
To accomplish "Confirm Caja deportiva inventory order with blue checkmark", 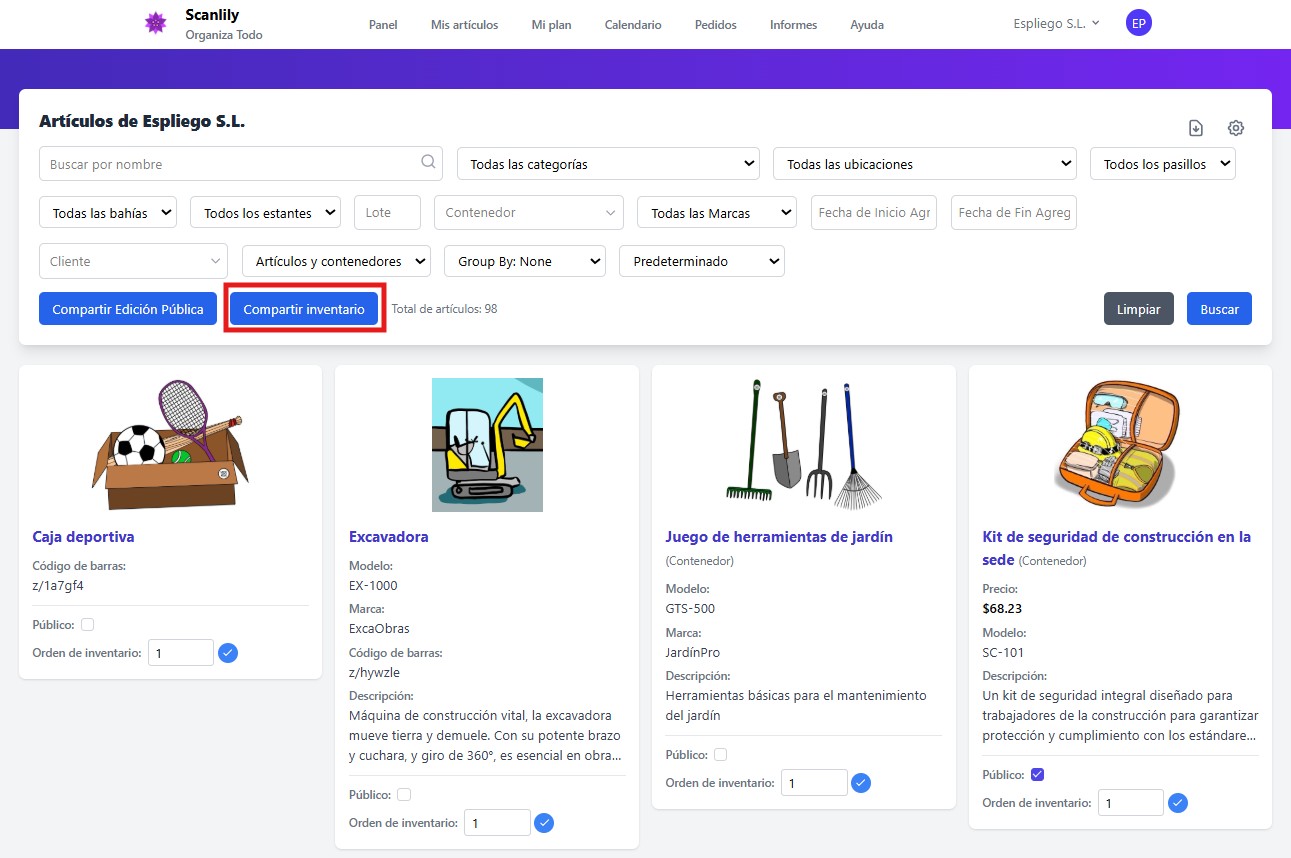I will point(228,652).
